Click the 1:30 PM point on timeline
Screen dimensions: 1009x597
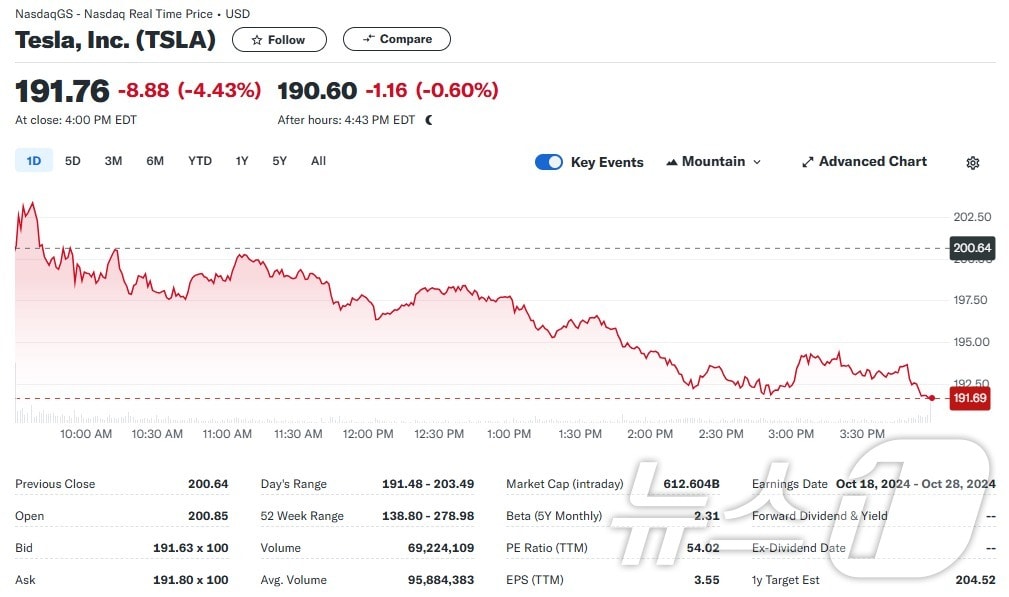(579, 434)
